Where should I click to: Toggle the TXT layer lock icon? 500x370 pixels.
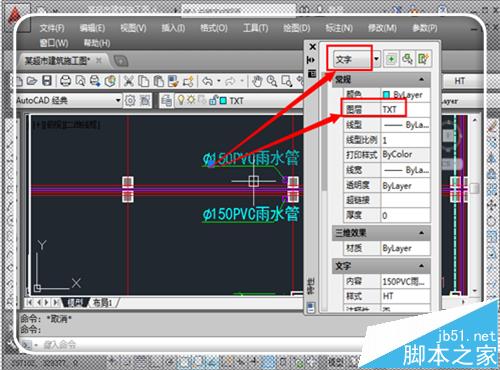click(x=213, y=100)
